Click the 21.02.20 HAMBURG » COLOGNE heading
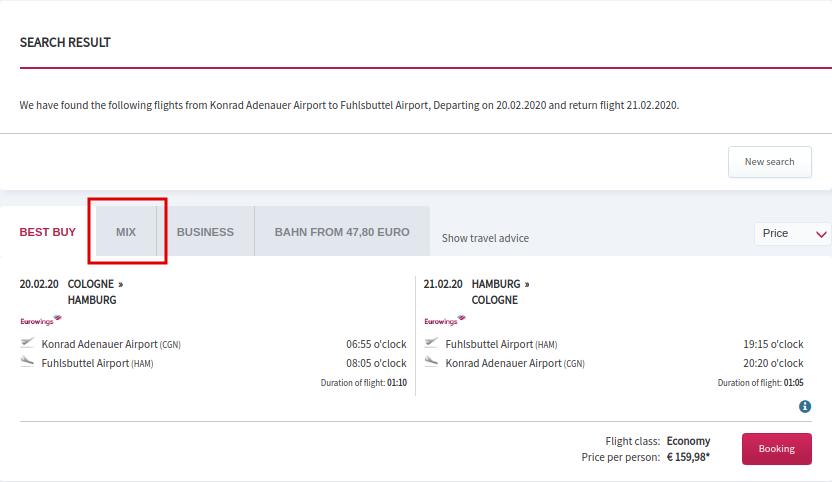Viewport: 832px width, 482px height. coord(476,292)
